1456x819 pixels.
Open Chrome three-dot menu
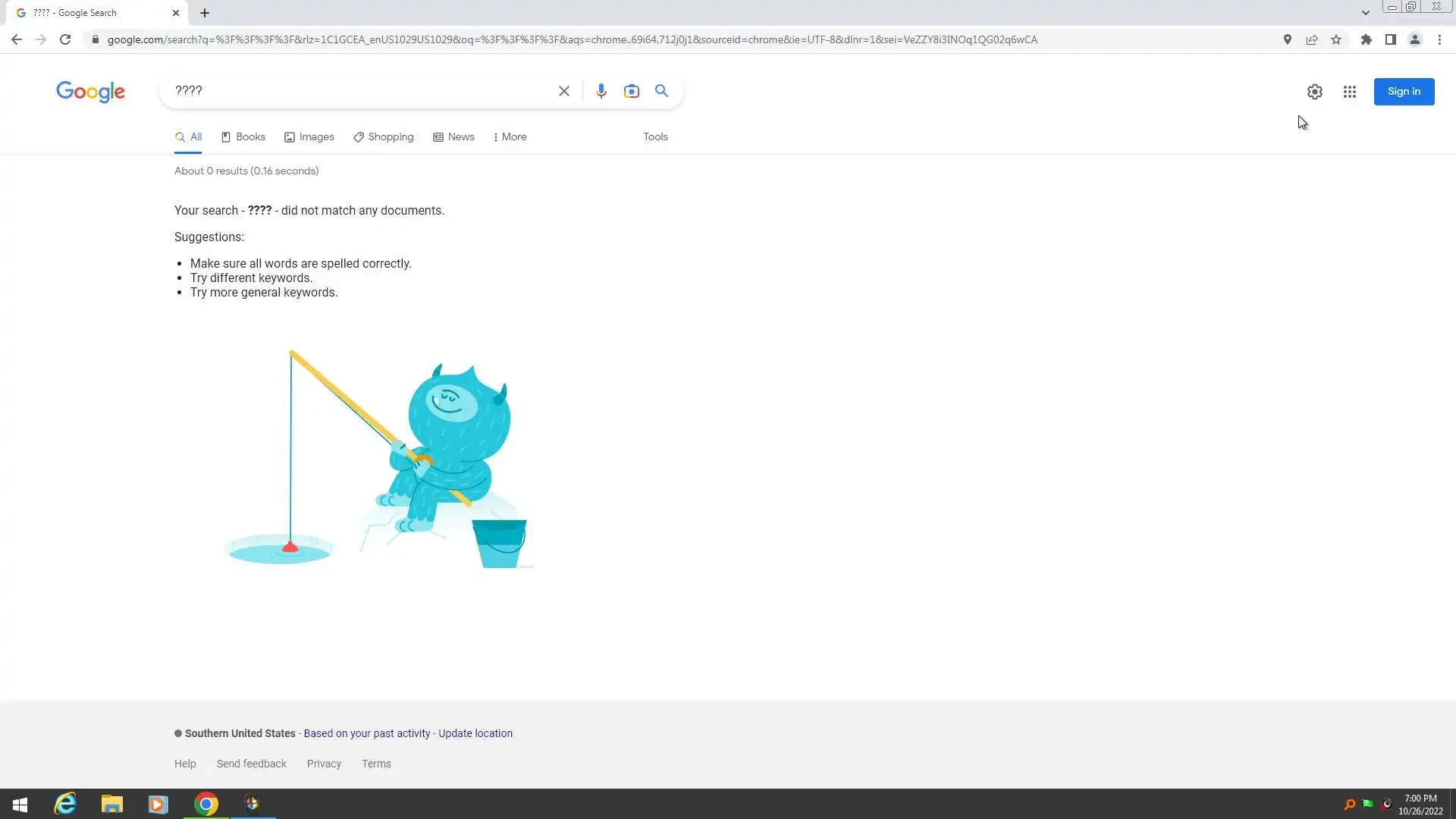pos(1439,39)
